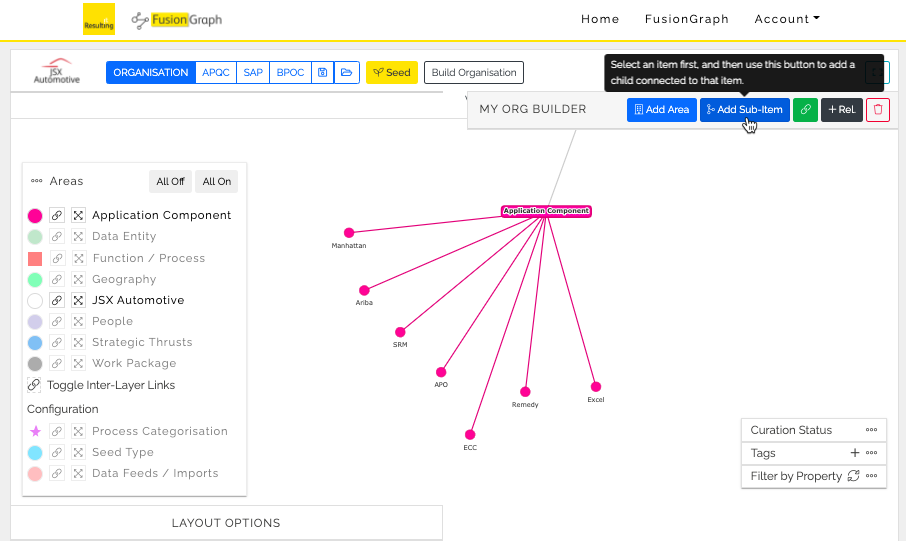Click the green link icon button
The height and width of the screenshot is (541, 906).
tap(805, 109)
